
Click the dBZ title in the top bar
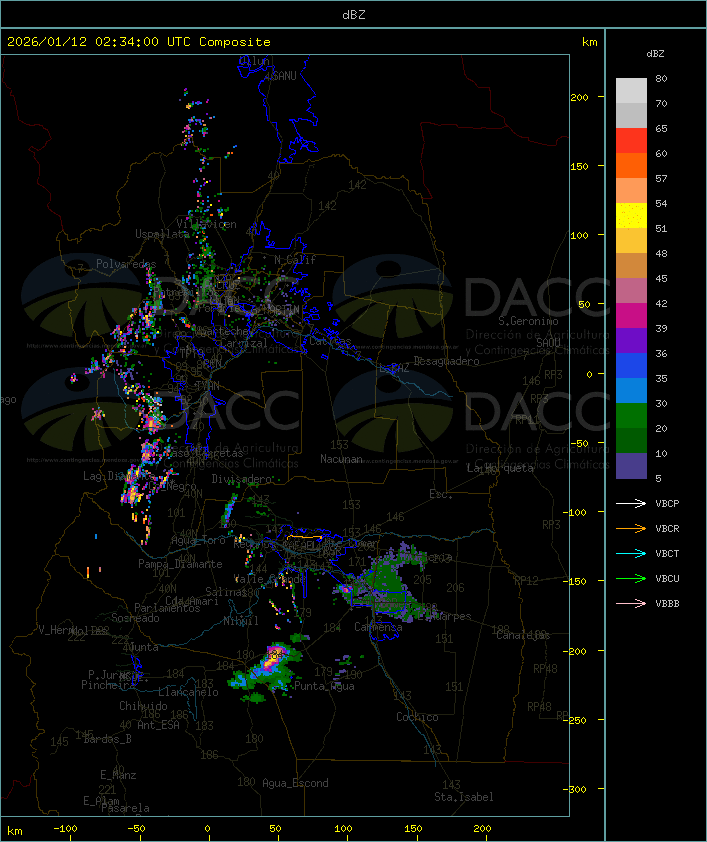(354, 14)
